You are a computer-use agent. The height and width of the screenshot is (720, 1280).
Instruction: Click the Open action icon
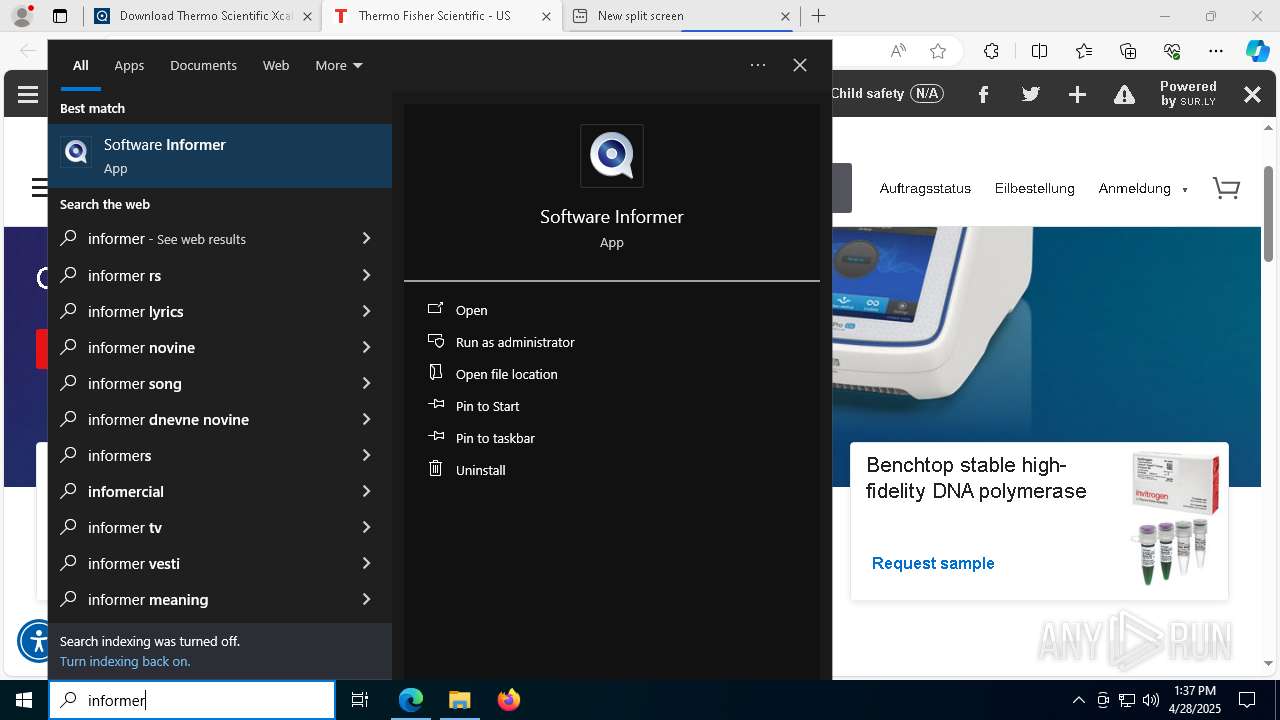pos(435,309)
